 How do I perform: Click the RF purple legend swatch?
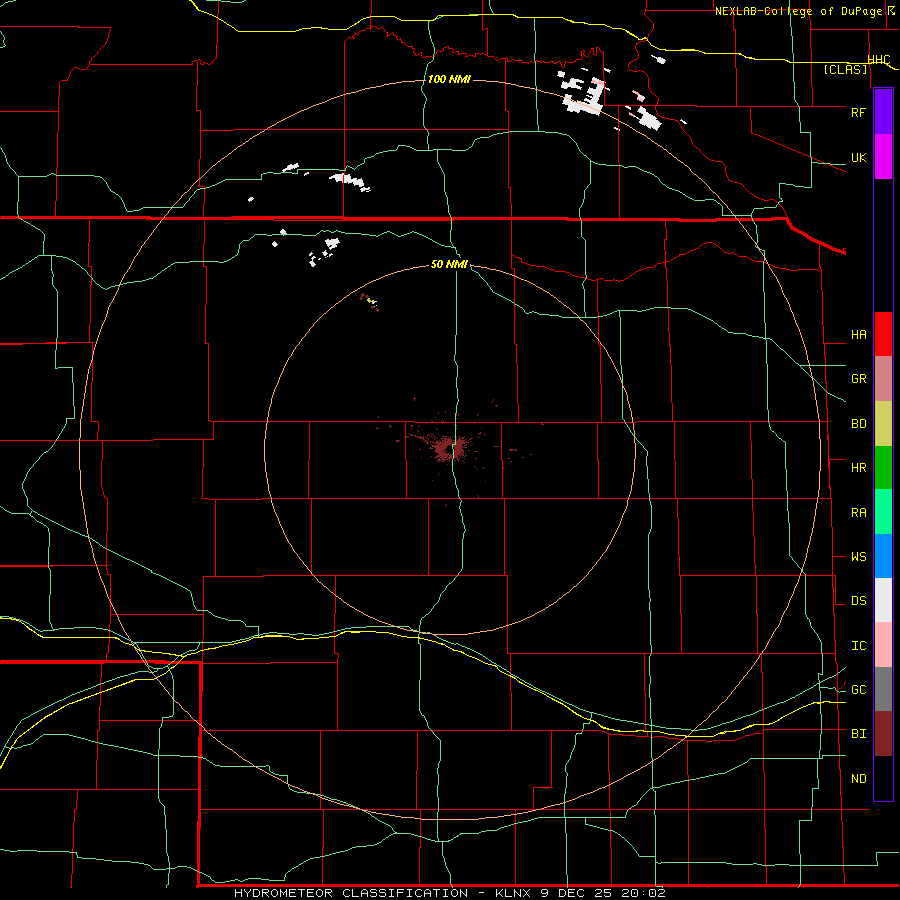pos(883,112)
